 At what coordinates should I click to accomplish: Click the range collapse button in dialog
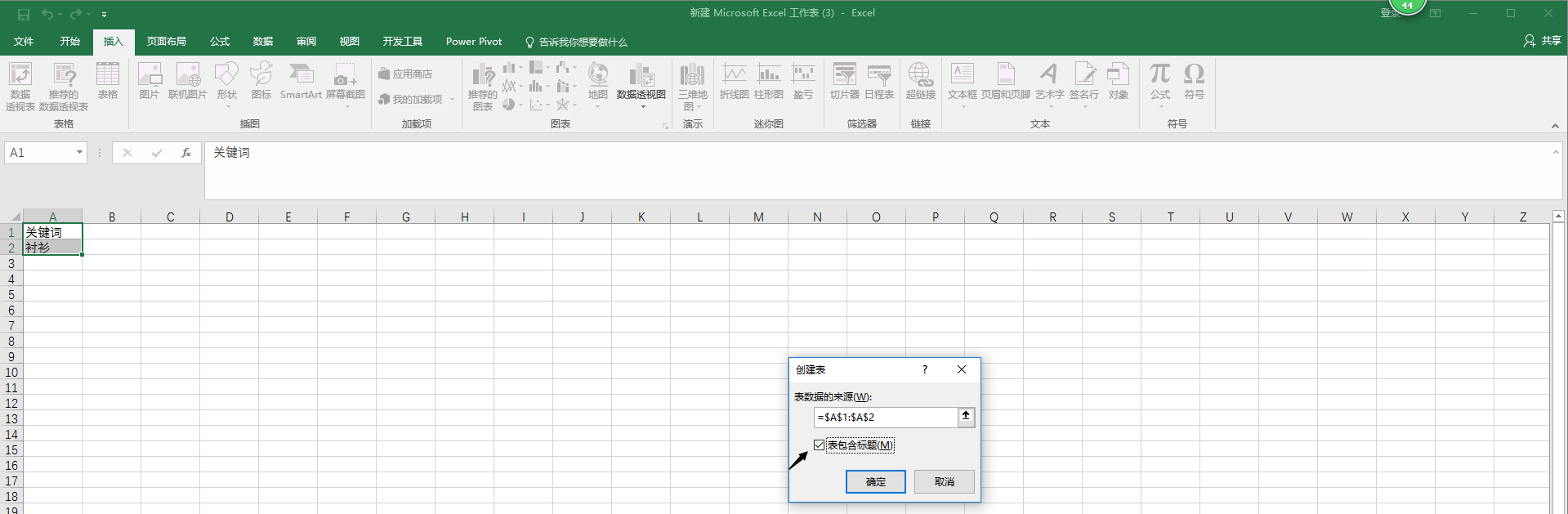(966, 417)
